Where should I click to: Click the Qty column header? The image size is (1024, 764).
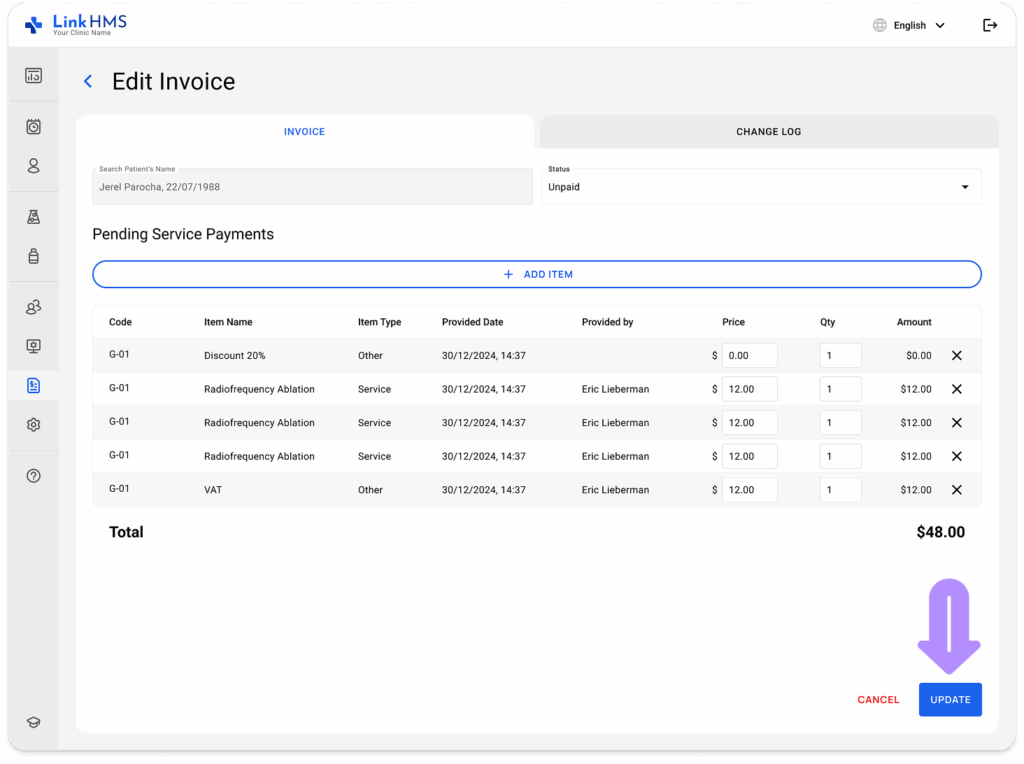[827, 322]
